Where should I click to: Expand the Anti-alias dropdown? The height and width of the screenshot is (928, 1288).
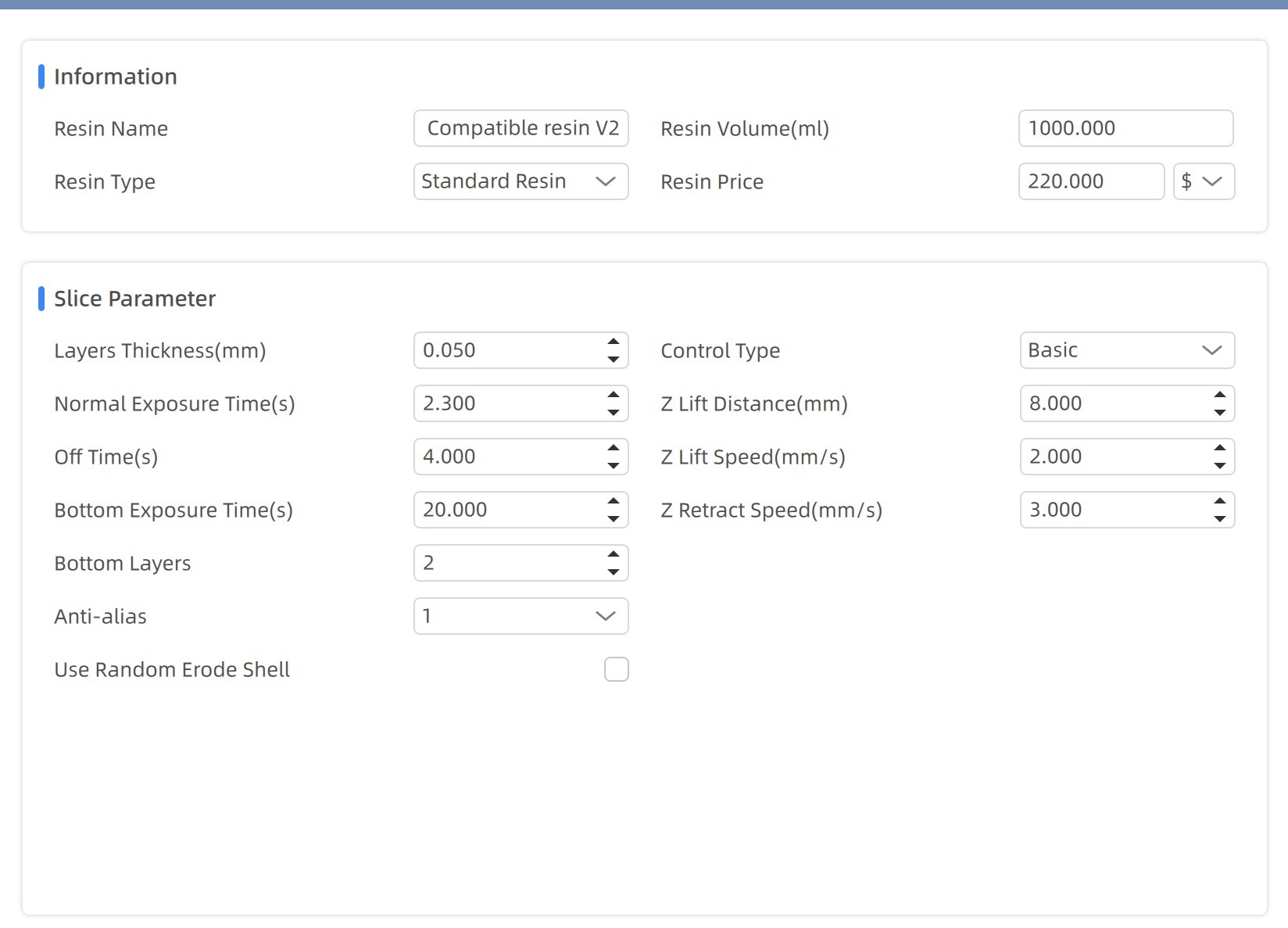(521, 616)
